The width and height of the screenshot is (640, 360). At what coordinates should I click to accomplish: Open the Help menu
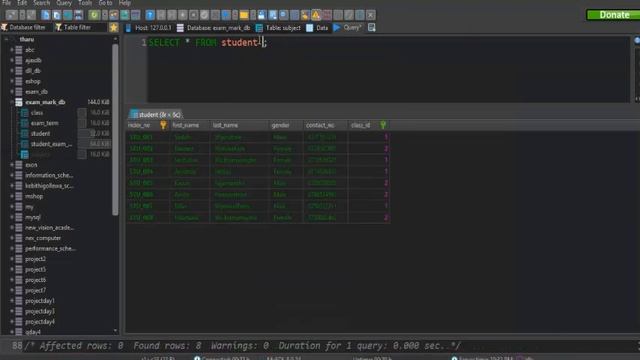[124, 3]
